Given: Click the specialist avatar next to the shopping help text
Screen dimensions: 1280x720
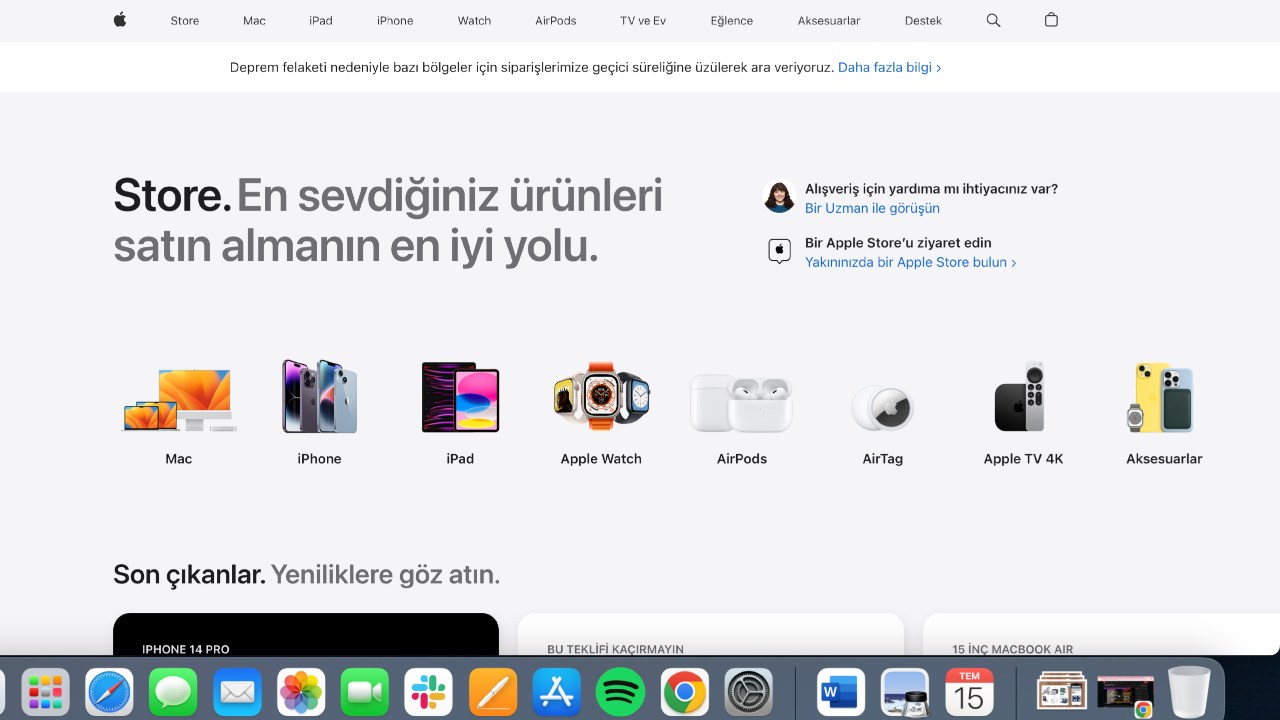Looking at the screenshot, I should point(779,197).
